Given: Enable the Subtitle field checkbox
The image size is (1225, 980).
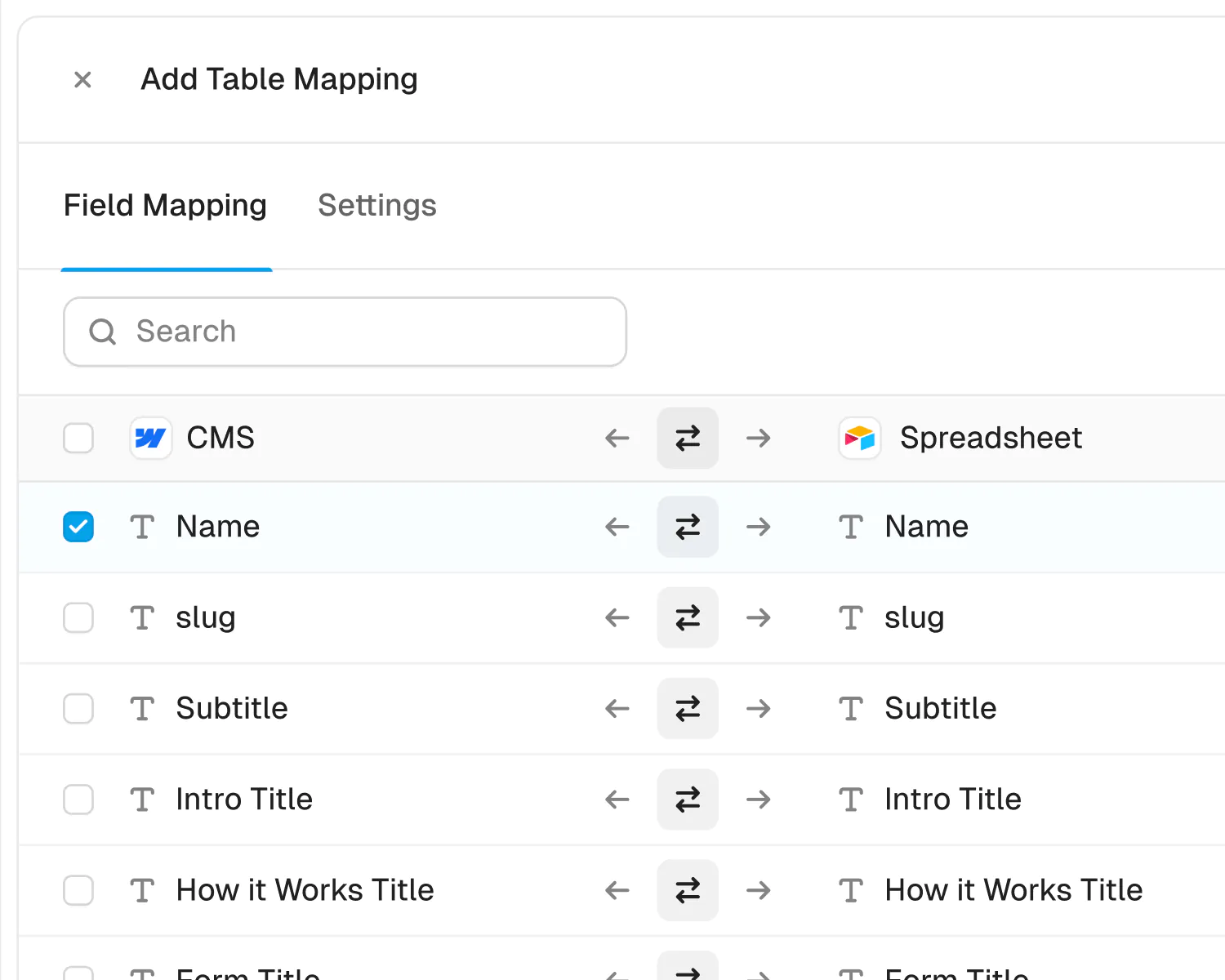Looking at the screenshot, I should coord(78,708).
